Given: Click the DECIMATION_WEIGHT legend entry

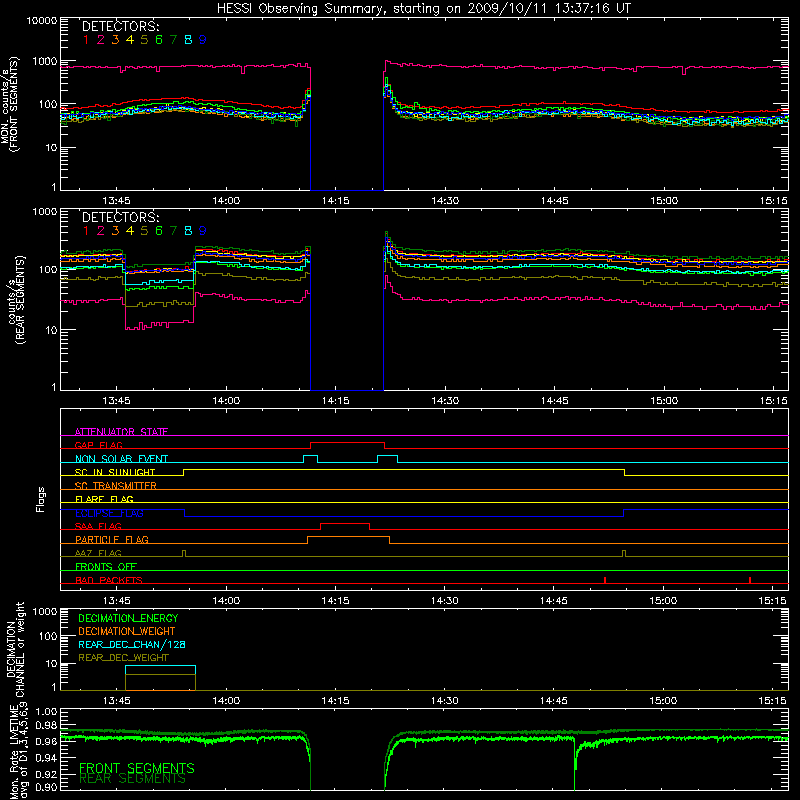Looking at the screenshot, I should [x=127, y=631].
